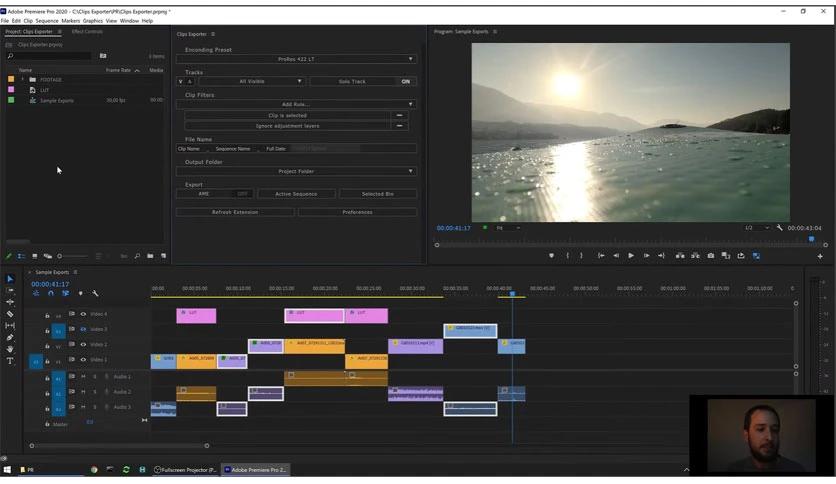Open timeline display settings wrench icon
The height and width of the screenshot is (484, 836).
[95, 293]
